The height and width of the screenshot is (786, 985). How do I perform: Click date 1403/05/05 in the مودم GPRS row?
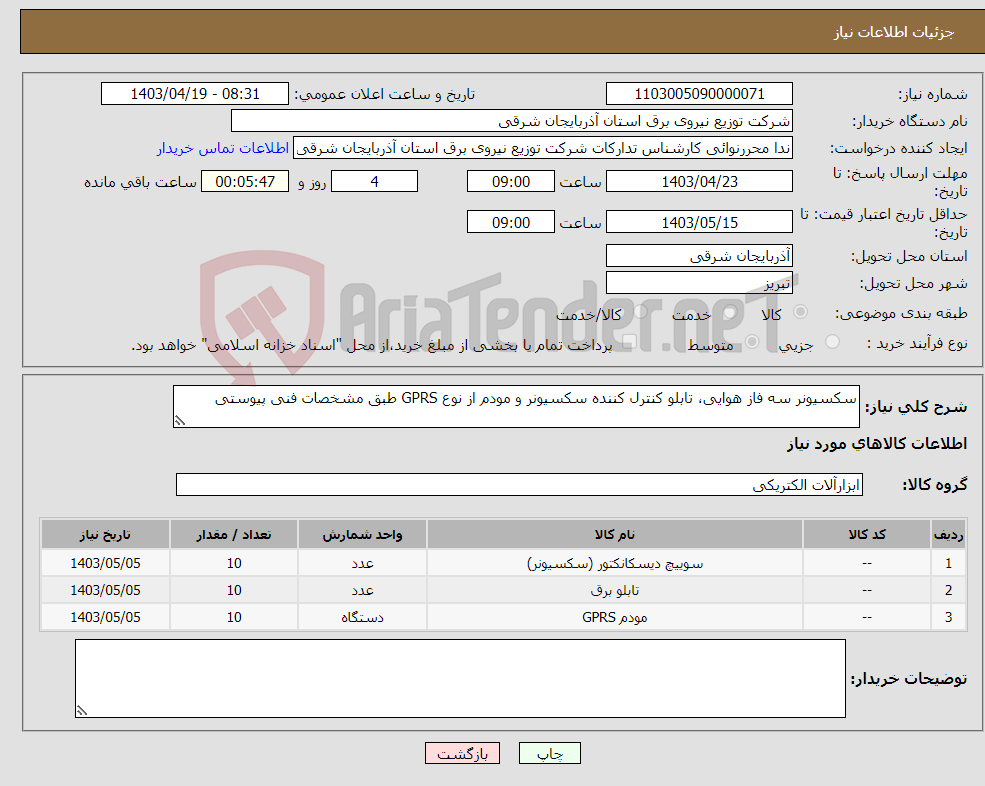tap(106, 618)
